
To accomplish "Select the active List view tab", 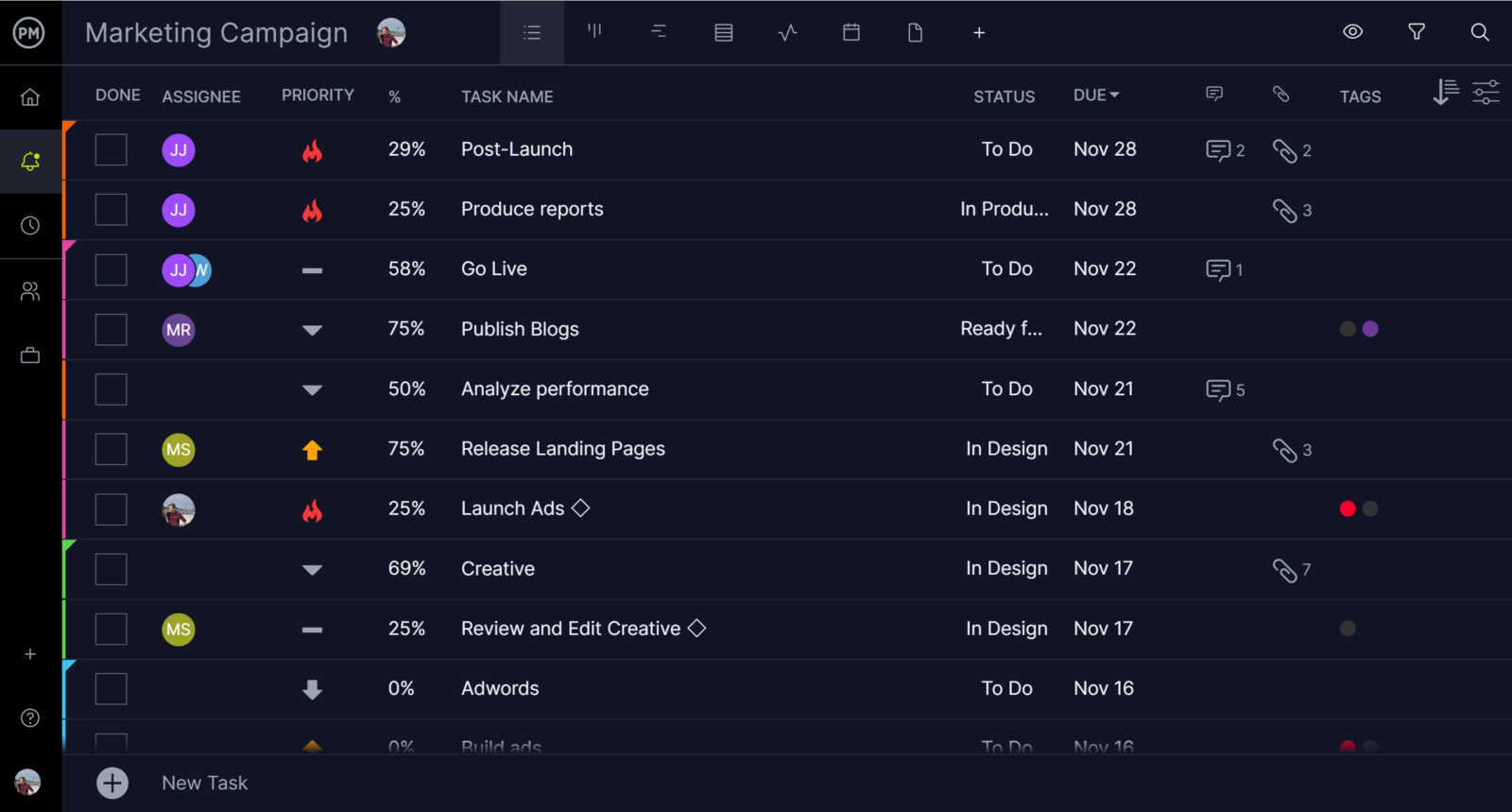I will click(532, 32).
